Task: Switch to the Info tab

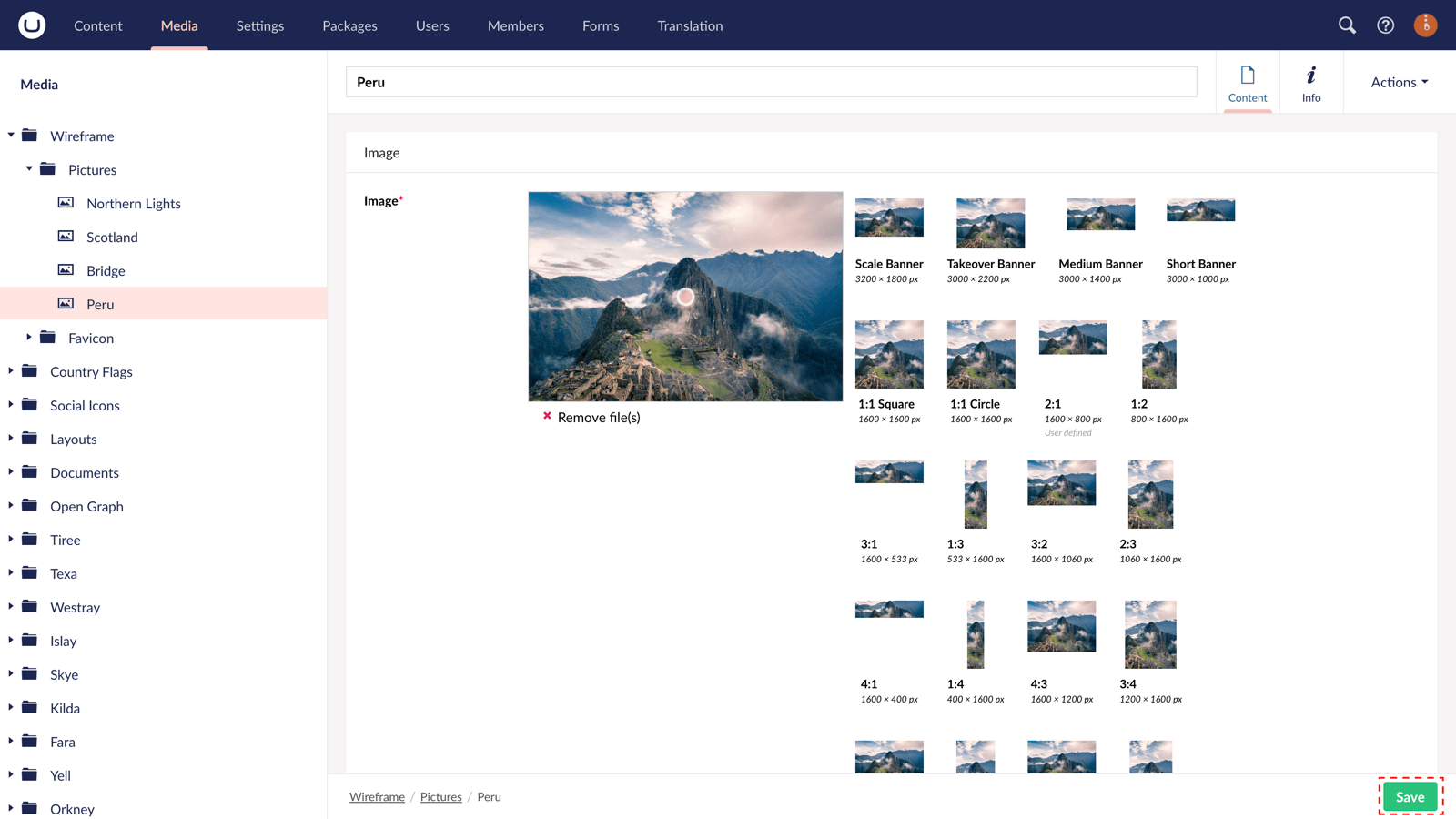Action: (x=1311, y=82)
